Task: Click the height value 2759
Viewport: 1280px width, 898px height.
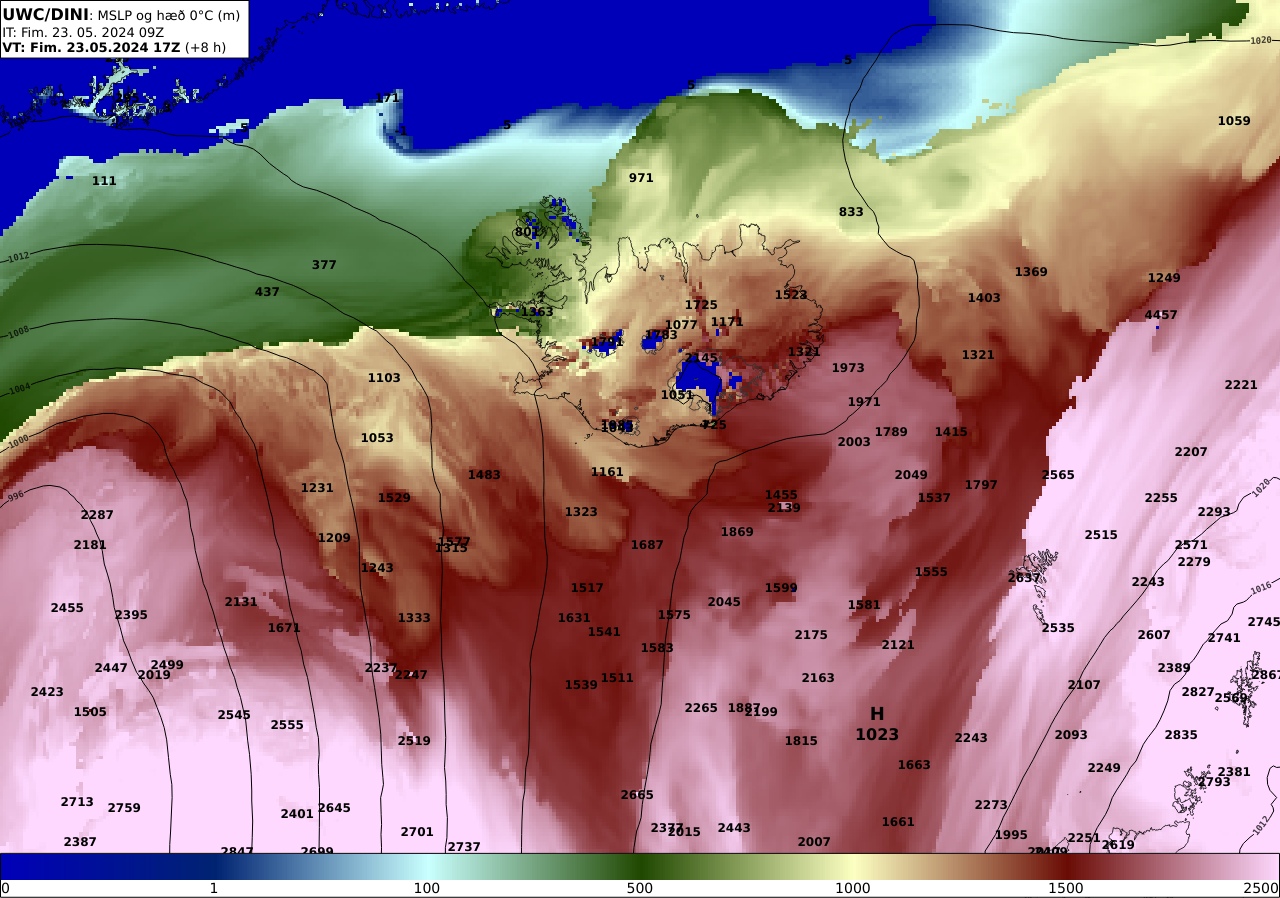Action: (124, 808)
